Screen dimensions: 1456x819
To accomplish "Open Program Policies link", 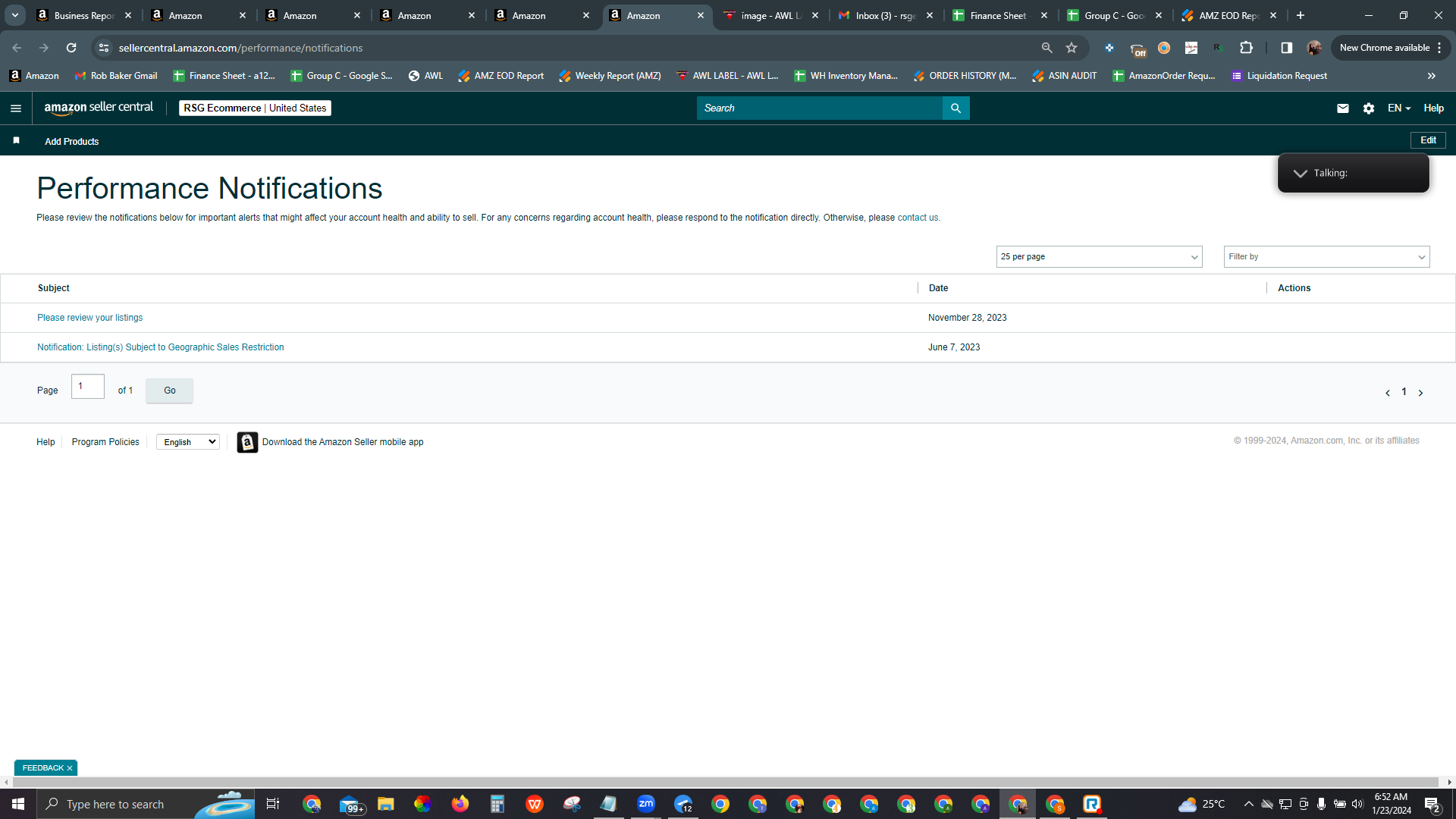I will (105, 442).
